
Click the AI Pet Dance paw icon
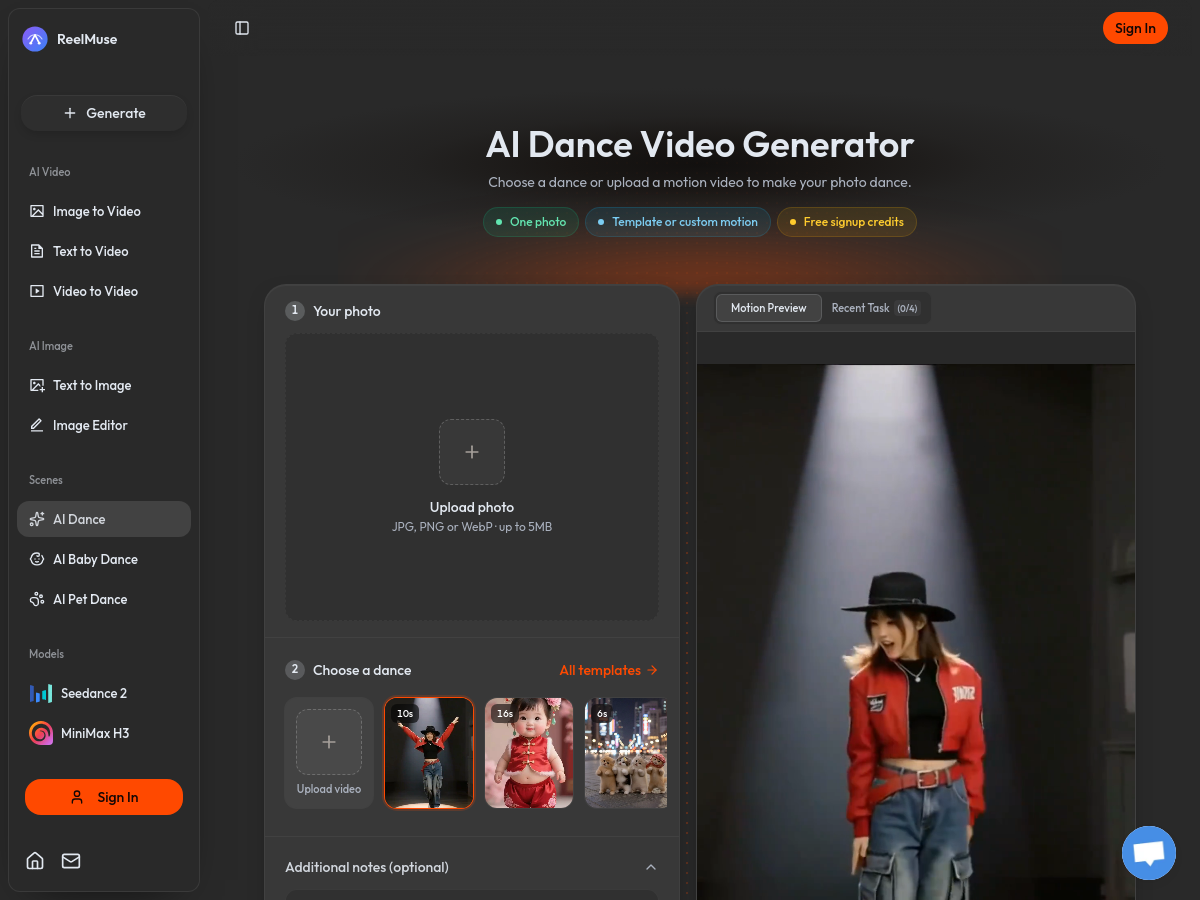click(37, 599)
